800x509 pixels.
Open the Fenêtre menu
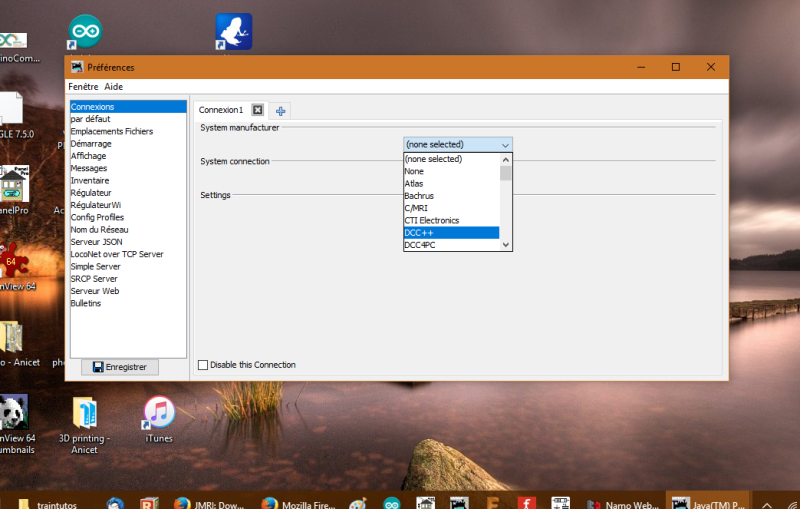pos(83,87)
